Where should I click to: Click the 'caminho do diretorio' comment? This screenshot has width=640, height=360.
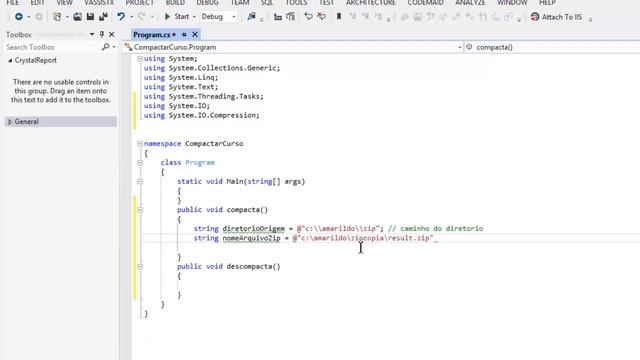click(x=436, y=229)
